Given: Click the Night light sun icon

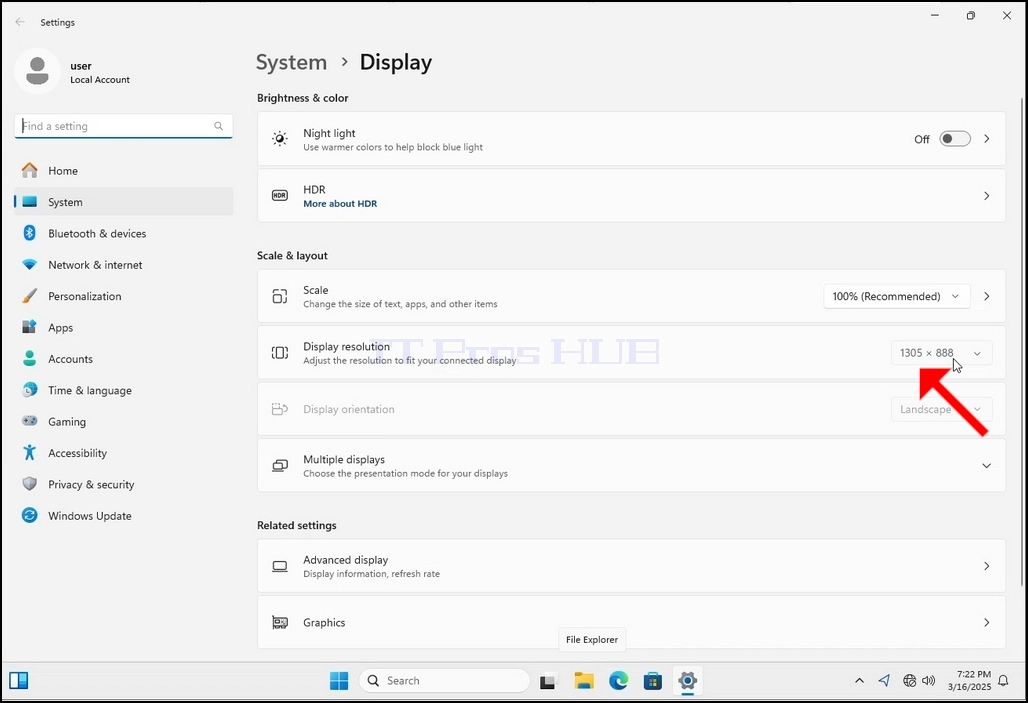Looking at the screenshot, I should coord(280,139).
